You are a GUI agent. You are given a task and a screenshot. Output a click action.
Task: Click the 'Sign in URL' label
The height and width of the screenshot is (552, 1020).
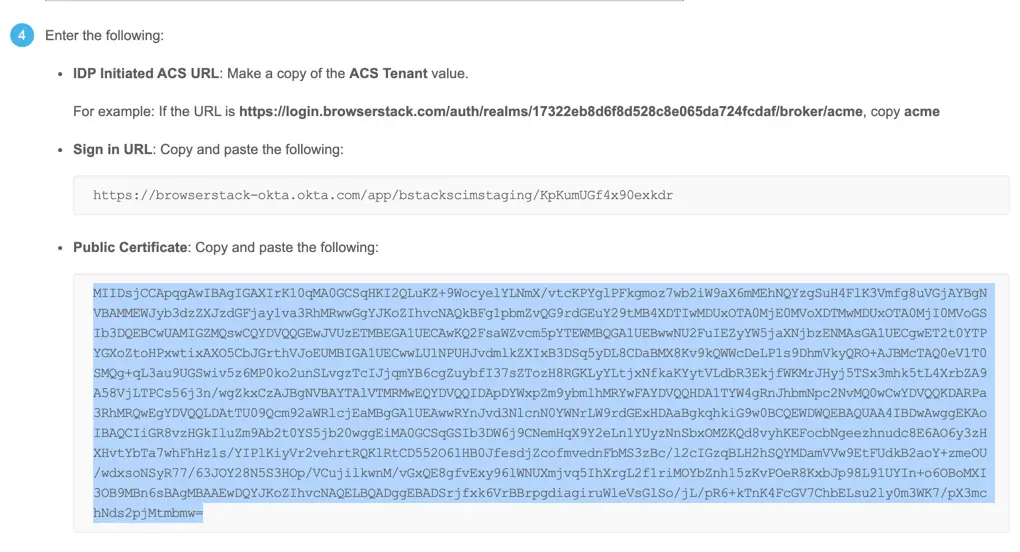(x=112, y=150)
